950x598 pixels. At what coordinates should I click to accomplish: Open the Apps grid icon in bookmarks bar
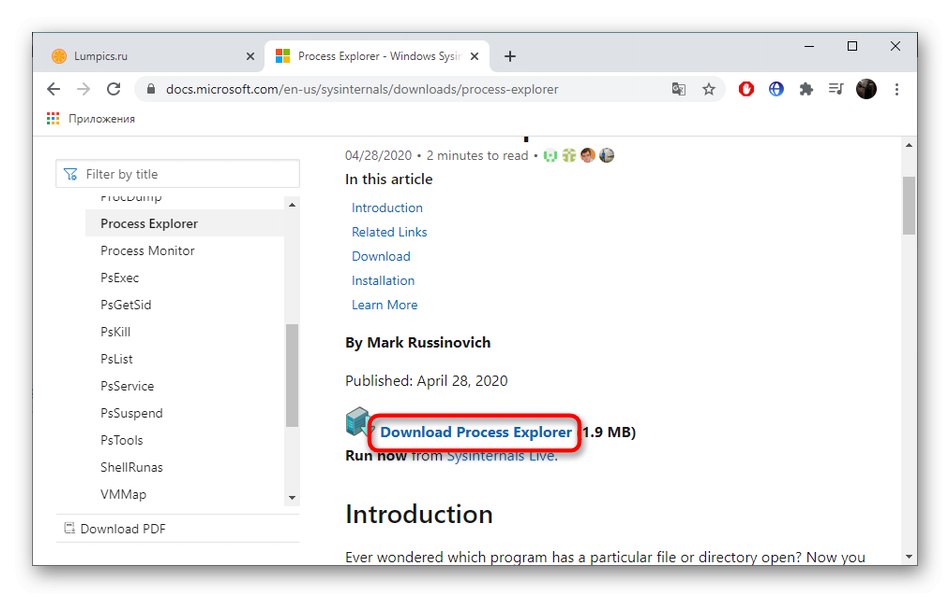click(x=53, y=119)
